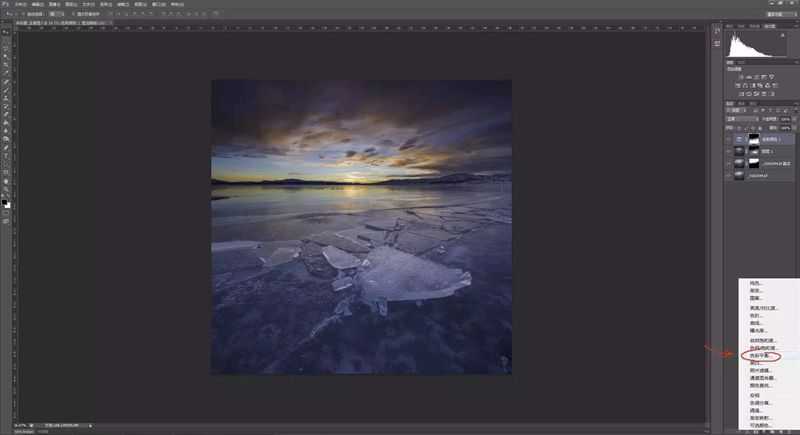Select the Horizontal Type tool
Image resolution: width=800 pixels, height=435 pixels.
pos(6,156)
